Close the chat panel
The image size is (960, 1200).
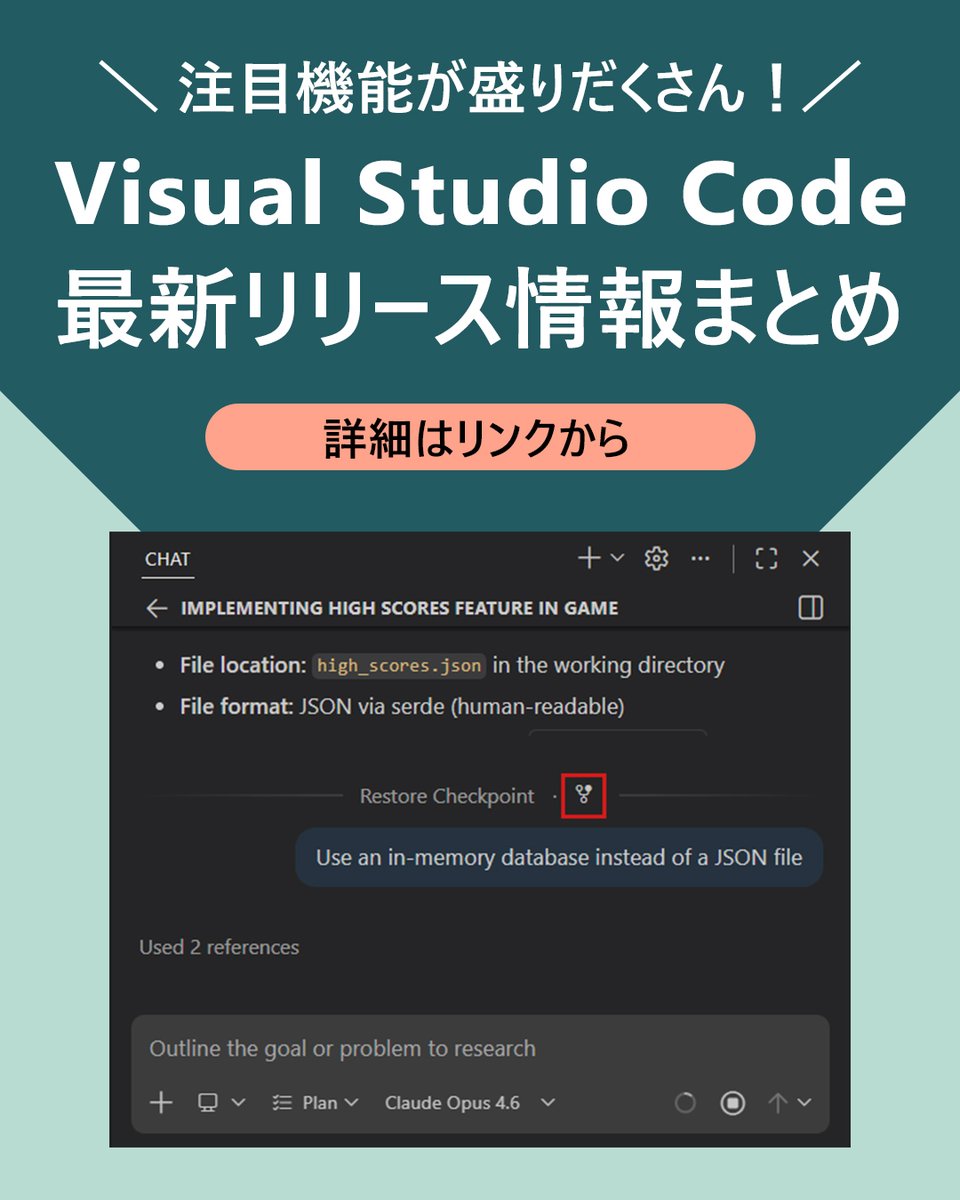point(811,559)
